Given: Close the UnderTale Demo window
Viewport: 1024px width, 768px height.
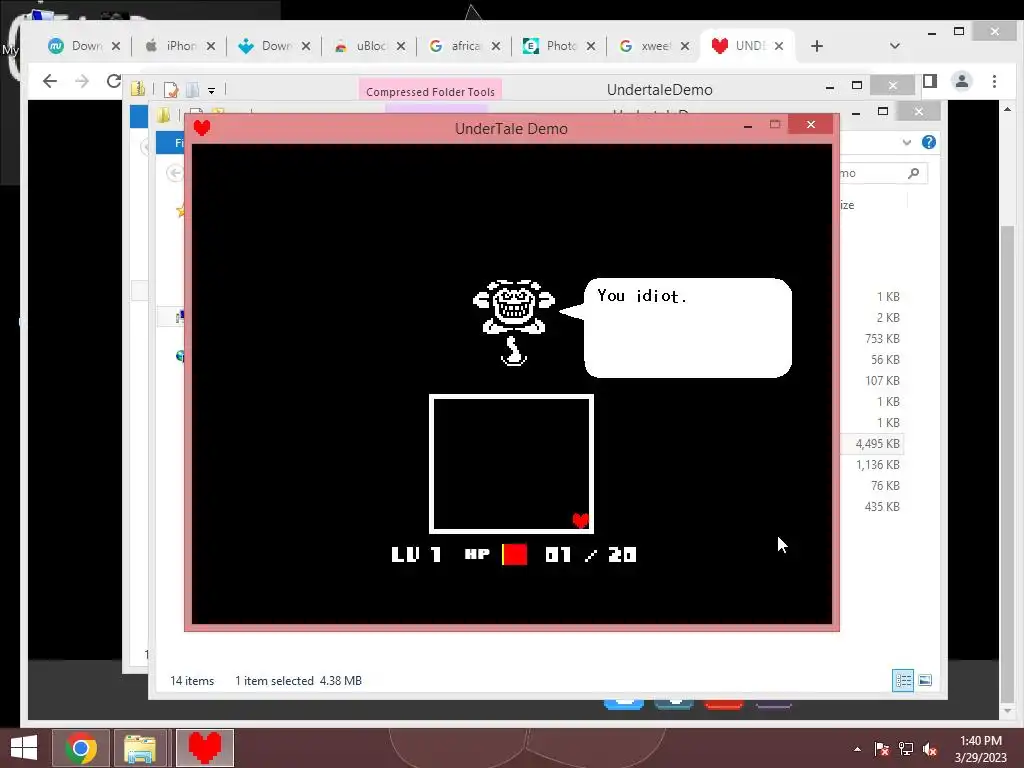Looking at the screenshot, I should [810, 124].
